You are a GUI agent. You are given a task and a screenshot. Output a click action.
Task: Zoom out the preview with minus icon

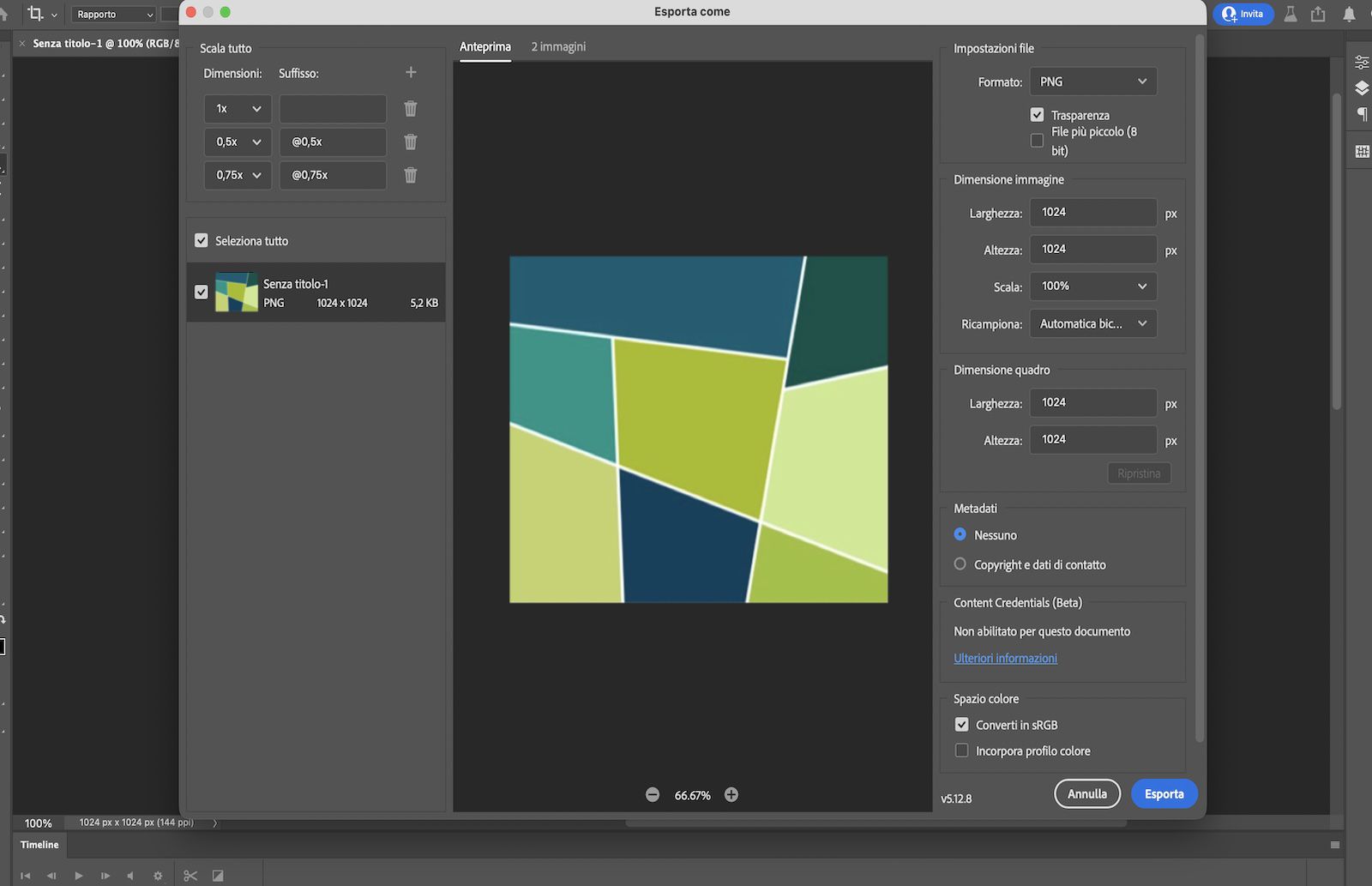point(653,795)
